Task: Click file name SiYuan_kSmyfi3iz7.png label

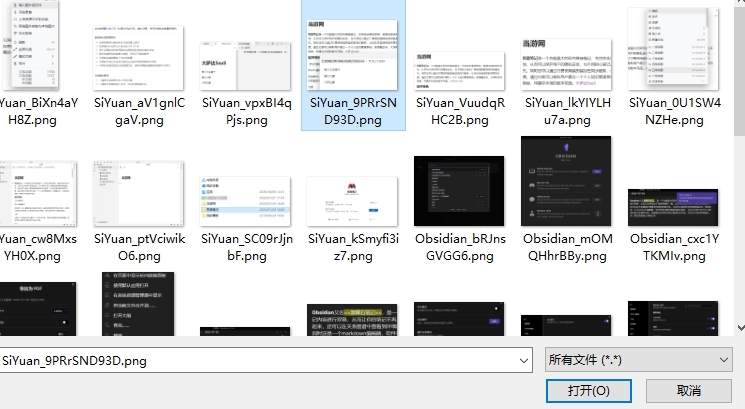Action: pyautogui.click(x=353, y=247)
